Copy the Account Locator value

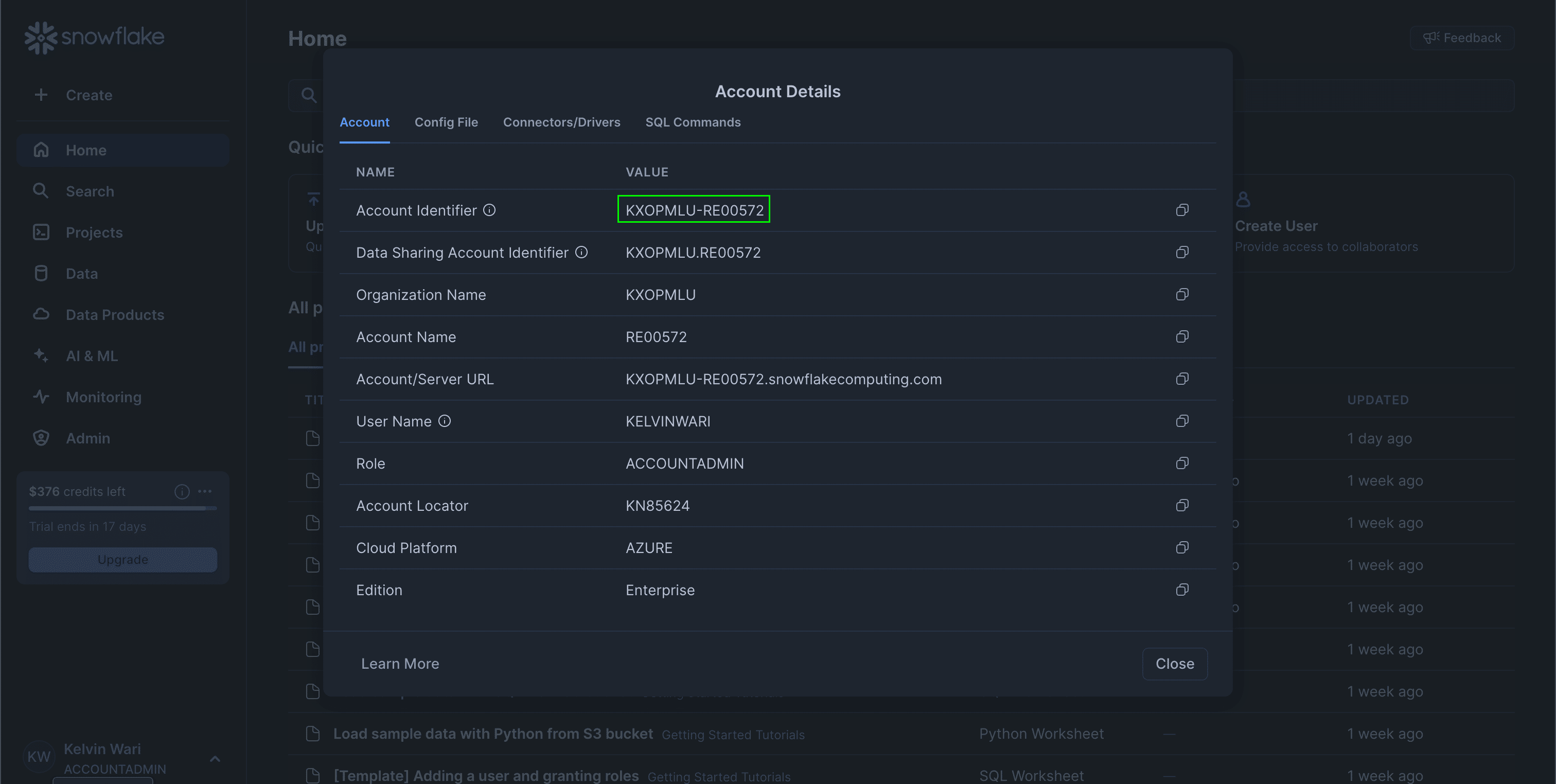click(1181, 505)
